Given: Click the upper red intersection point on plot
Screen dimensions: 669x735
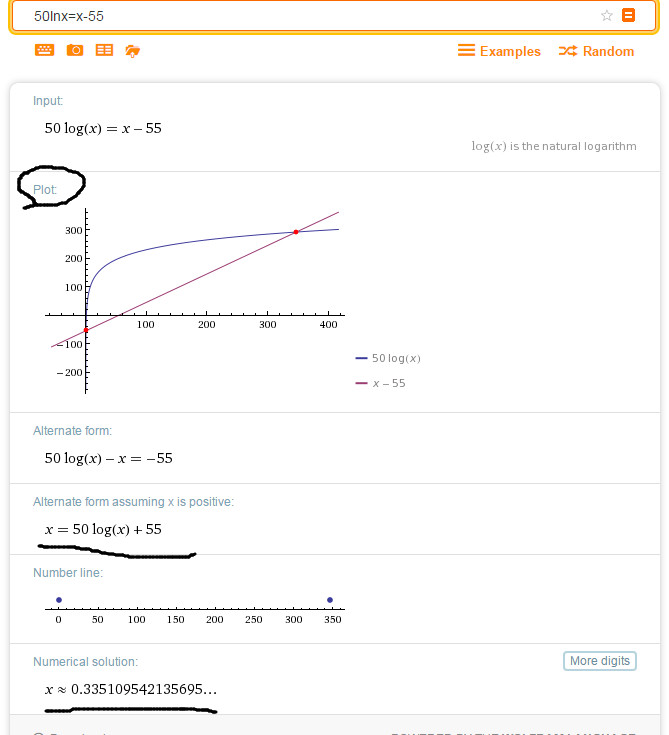Looking at the screenshot, I should [296, 232].
